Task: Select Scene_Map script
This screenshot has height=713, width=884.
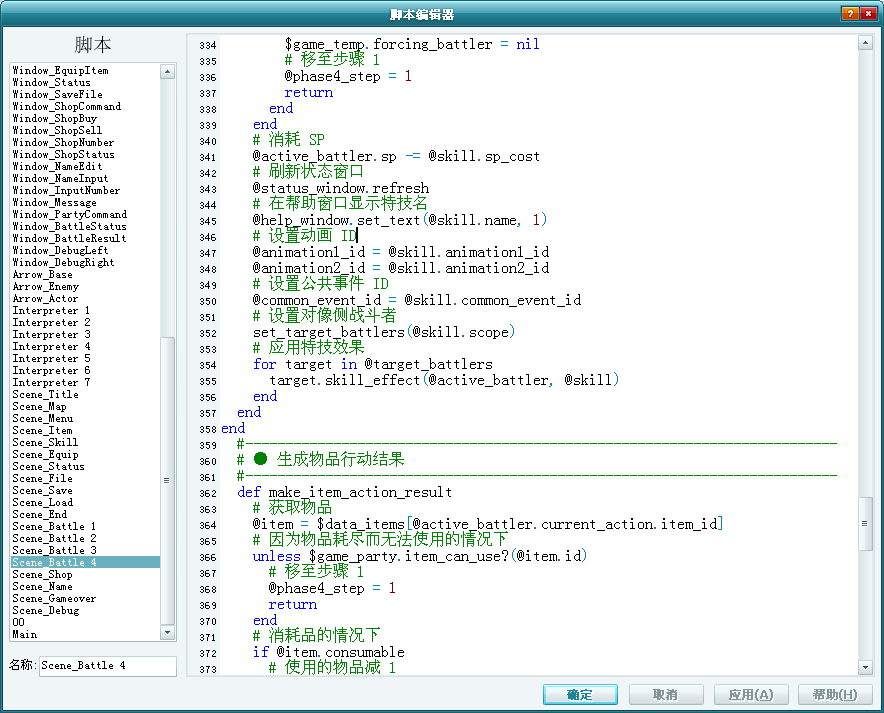Action: pos(39,406)
